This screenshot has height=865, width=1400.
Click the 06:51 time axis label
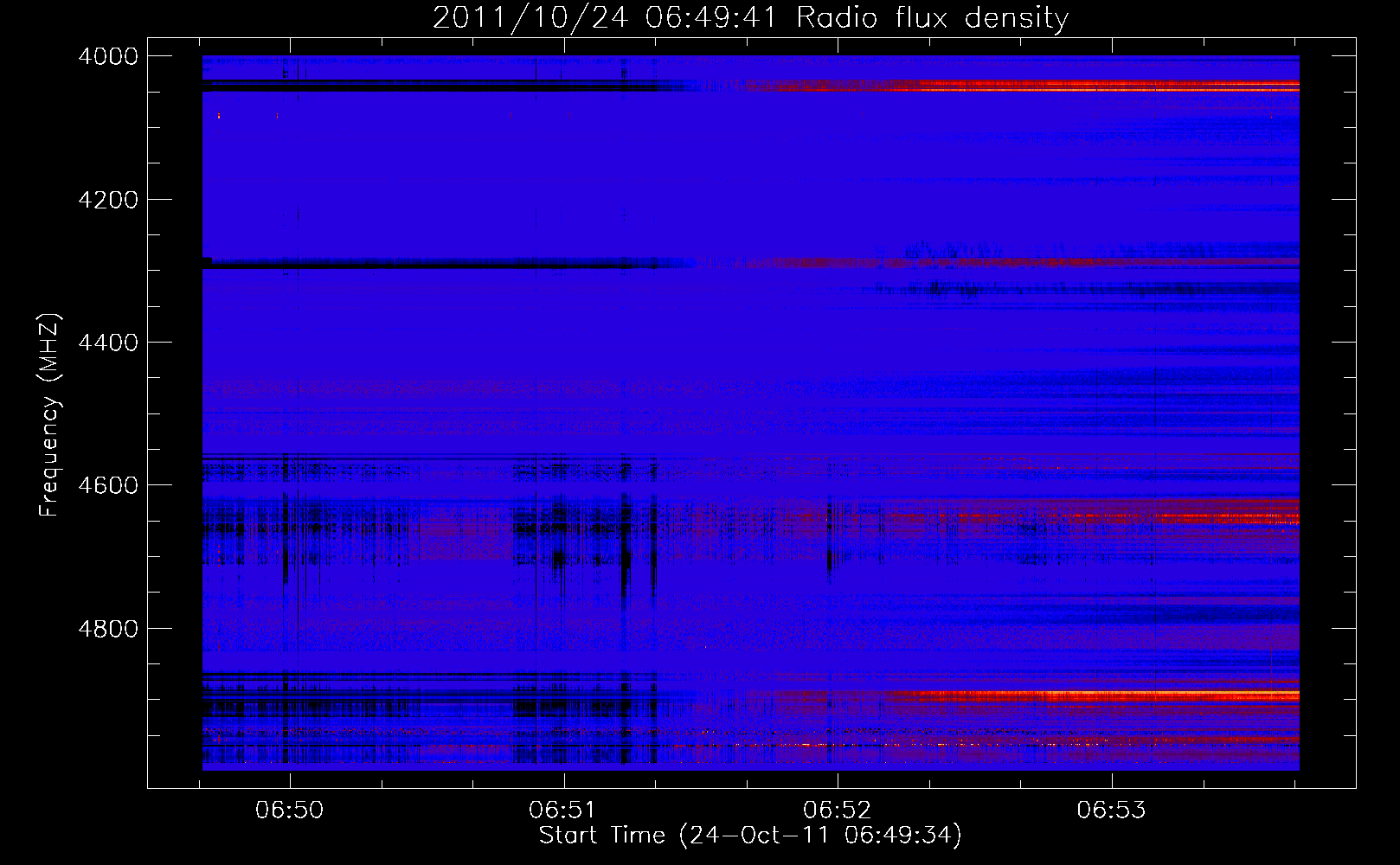pos(563,810)
